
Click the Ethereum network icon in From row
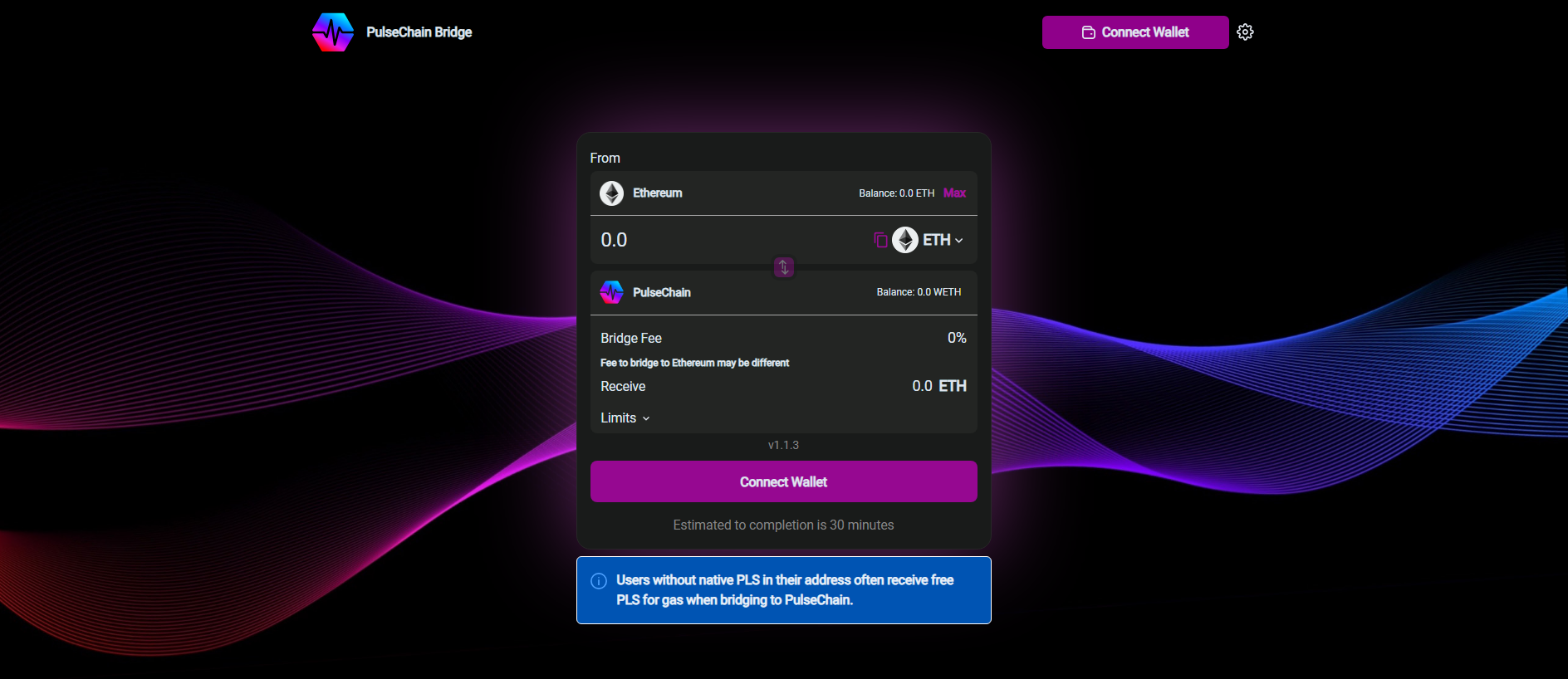612,193
